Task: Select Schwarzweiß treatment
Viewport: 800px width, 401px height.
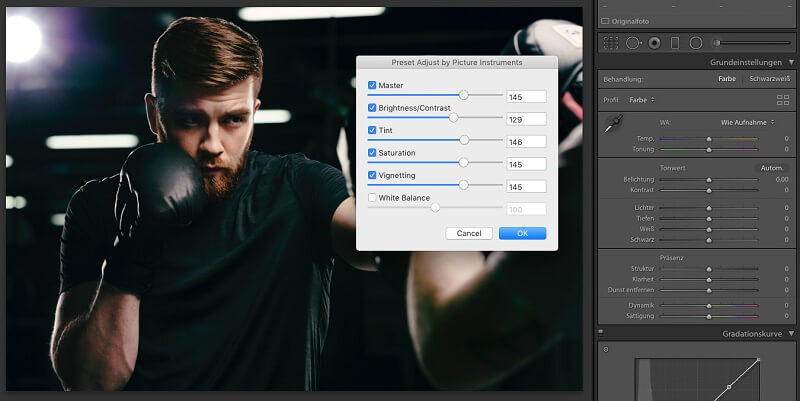Action: tap(769, 79)
